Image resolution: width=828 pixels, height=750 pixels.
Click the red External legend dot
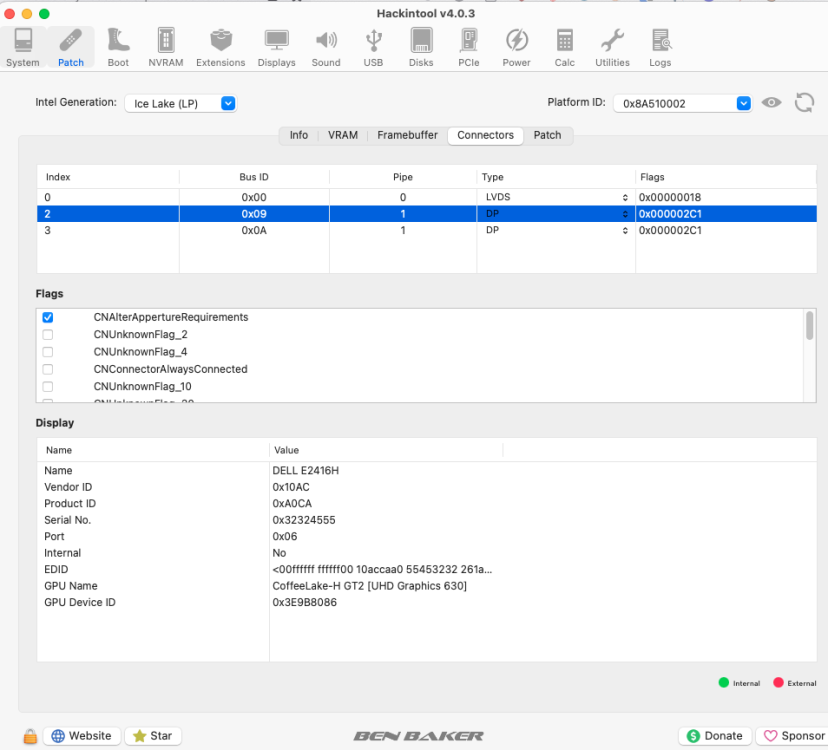tap(778, 682)
